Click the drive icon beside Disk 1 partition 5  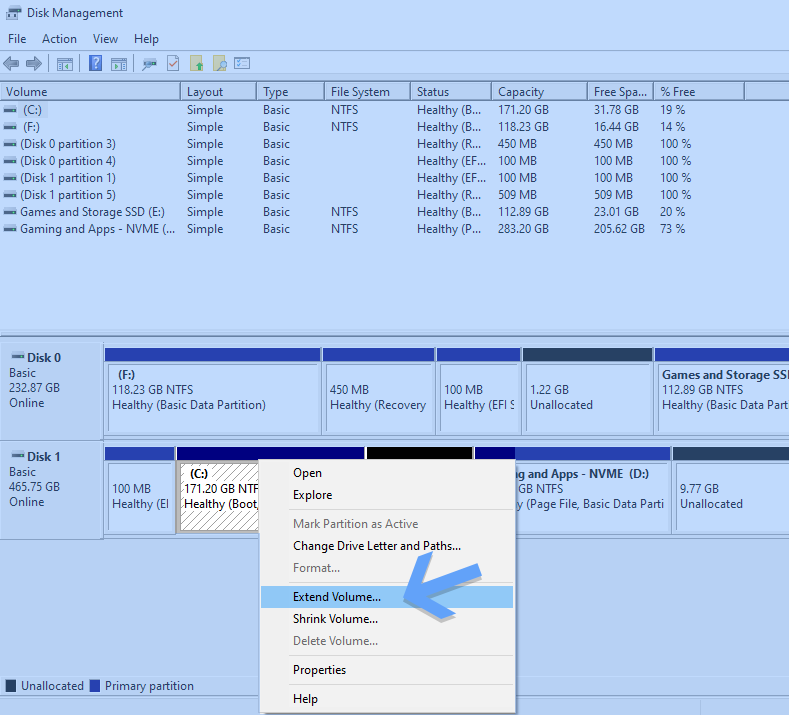click(10, 195)
